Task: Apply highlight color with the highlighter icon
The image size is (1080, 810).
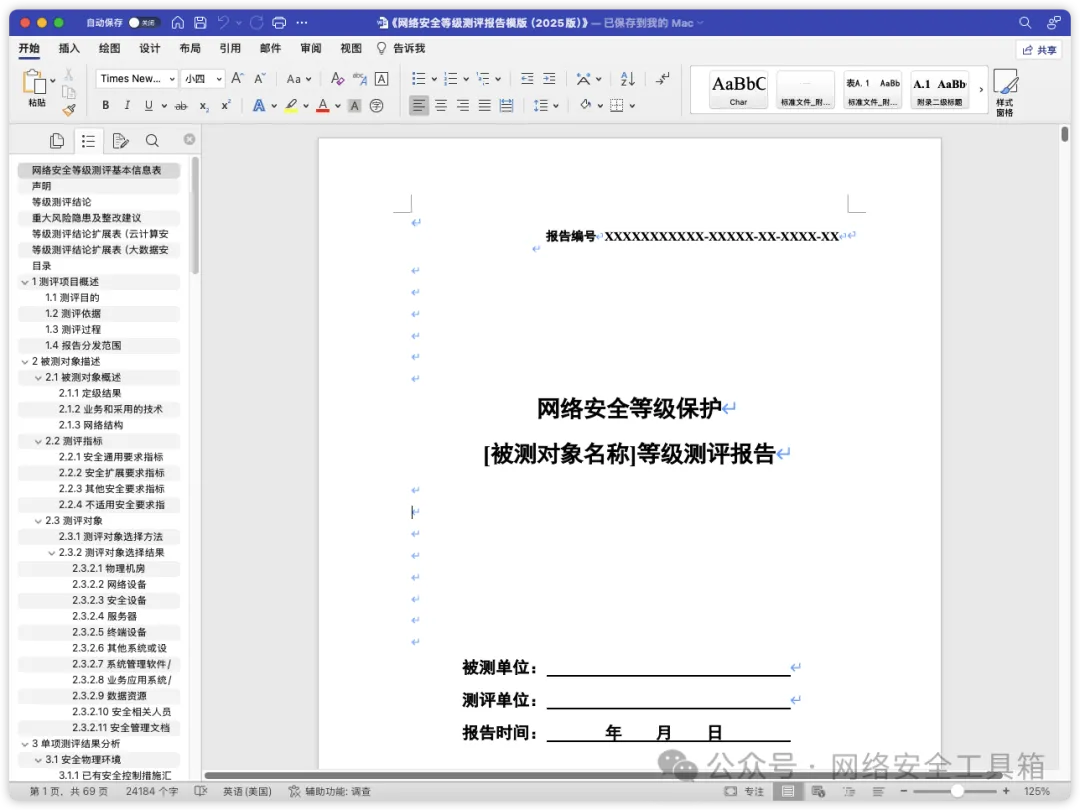Action: pos(291,104)
